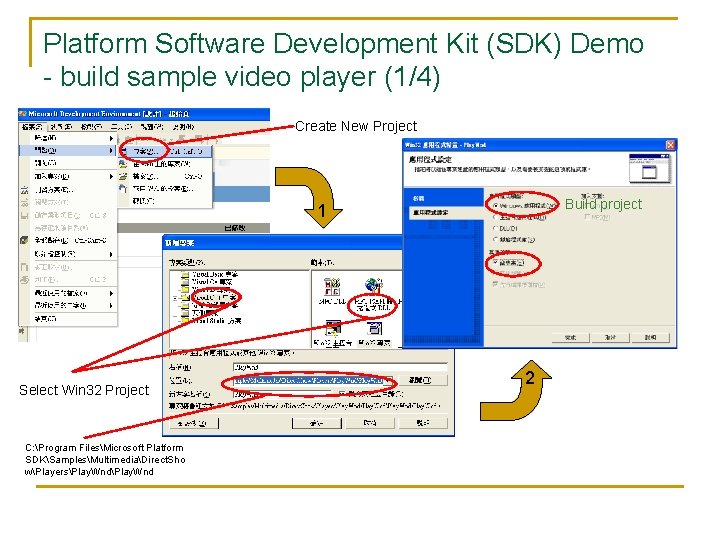Viewport: 720px width, 540px height.
Task: Click 確定 (OK) in the new project dialog
Action: pos(316,423)
